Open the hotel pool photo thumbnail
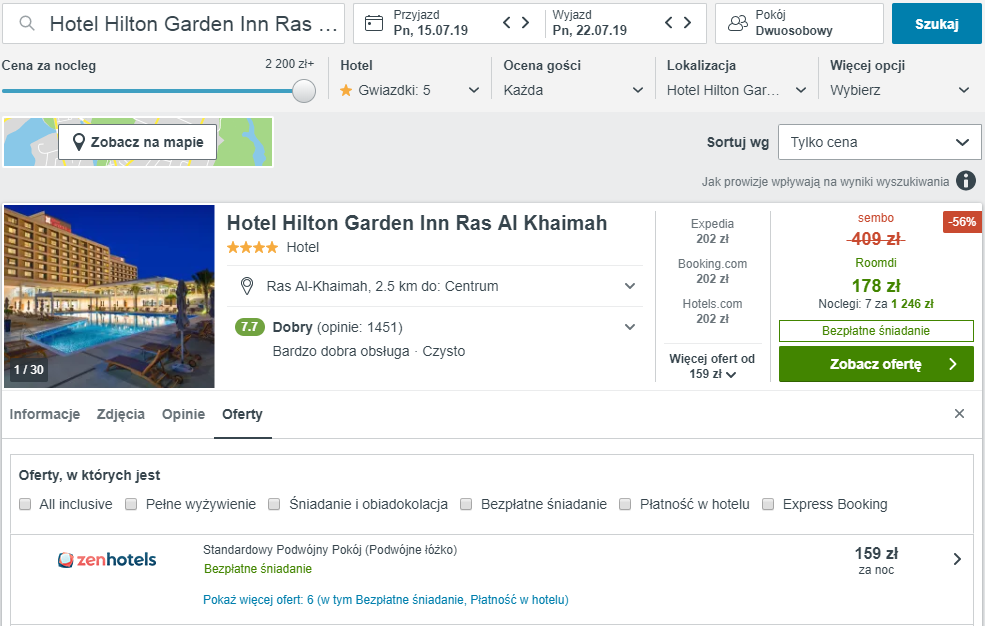Screen dimensions: 985x626 point(109,296)
